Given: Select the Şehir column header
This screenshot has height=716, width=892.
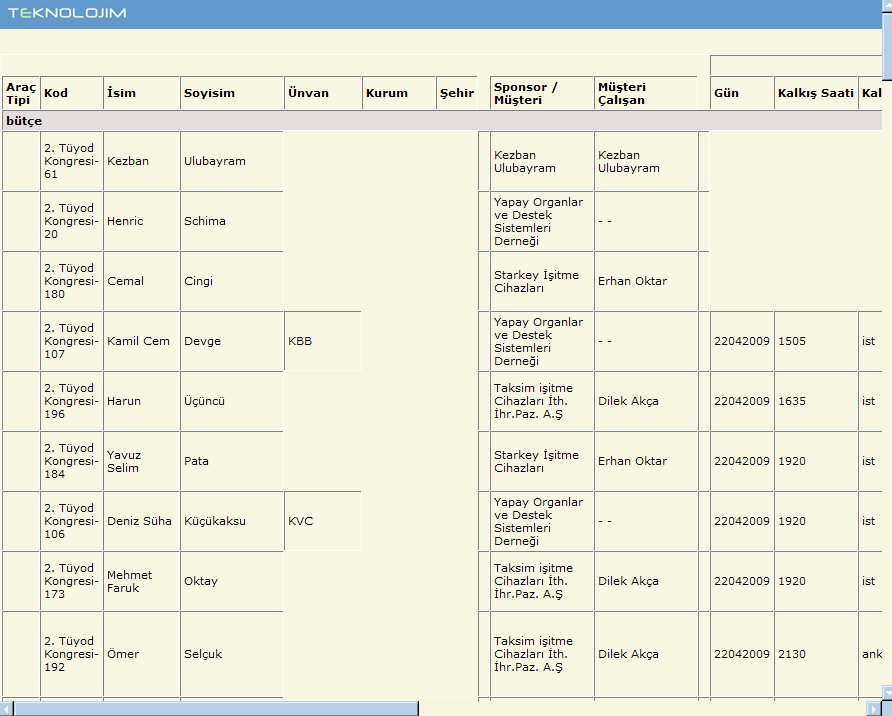Looking at the screenshot, I should 457,93.
